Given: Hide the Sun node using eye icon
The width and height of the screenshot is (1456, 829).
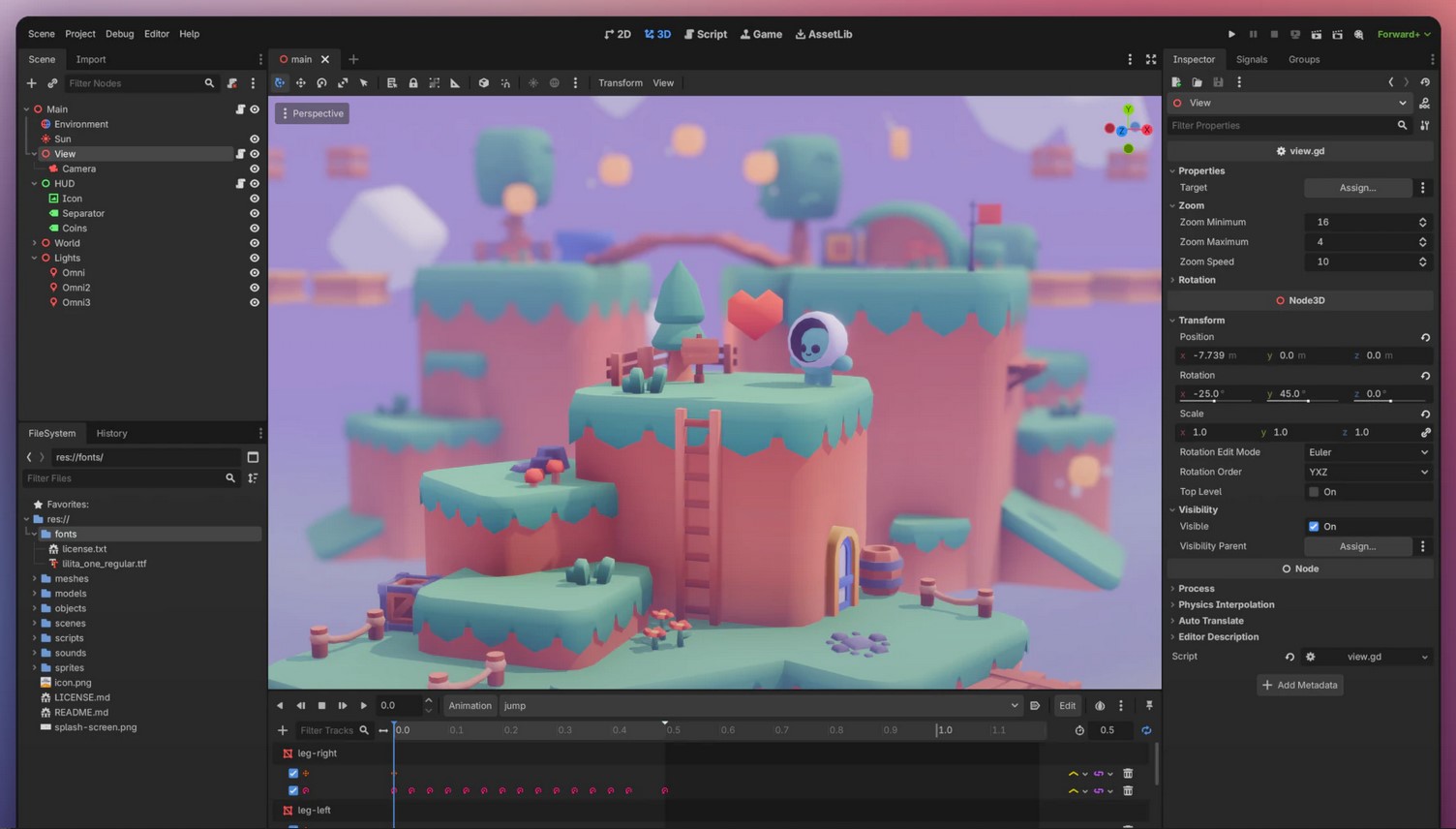Looking at the screenshot, I should point(255,139).
